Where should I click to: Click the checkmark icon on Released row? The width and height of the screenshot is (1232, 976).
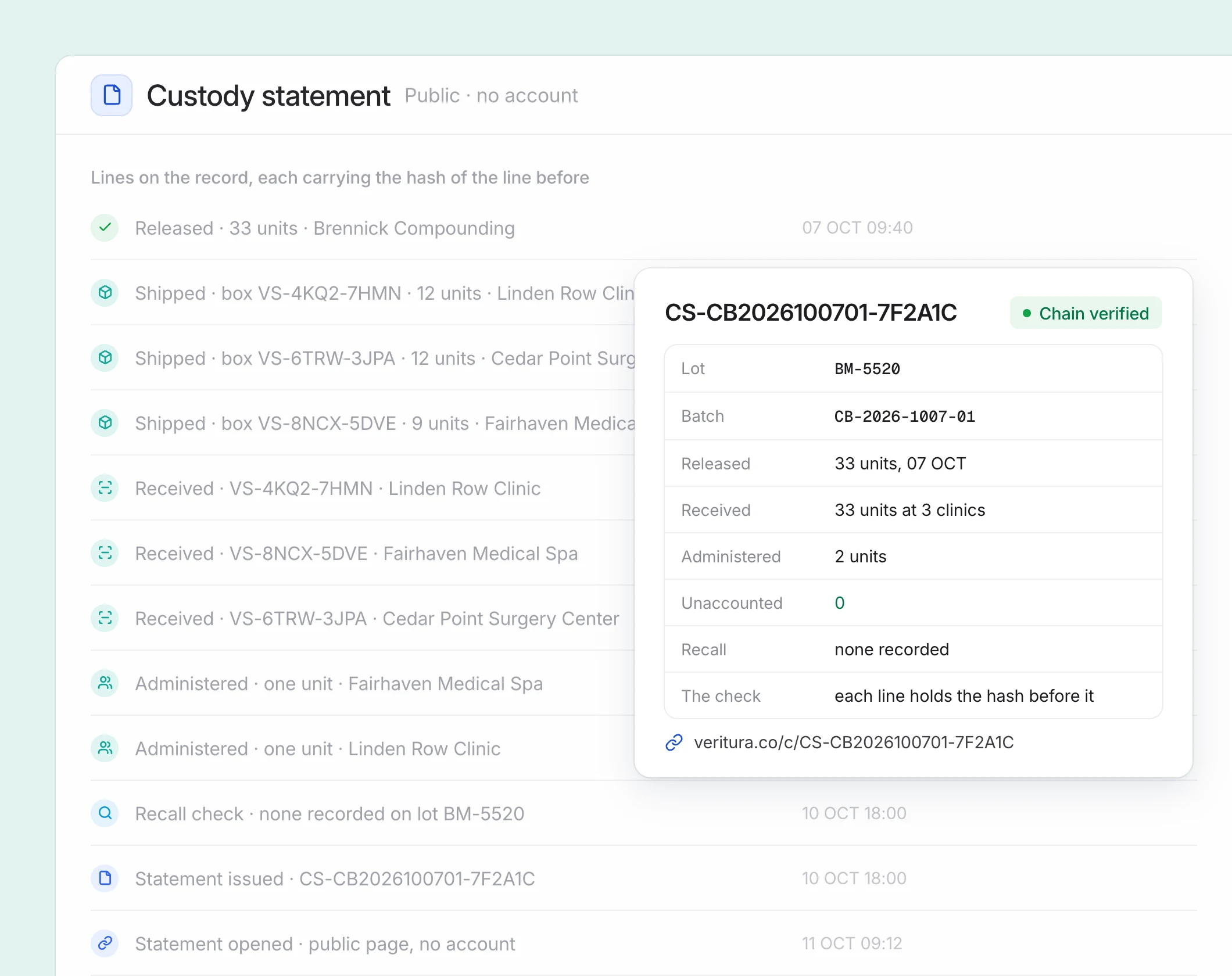click(x=105, y=228)
